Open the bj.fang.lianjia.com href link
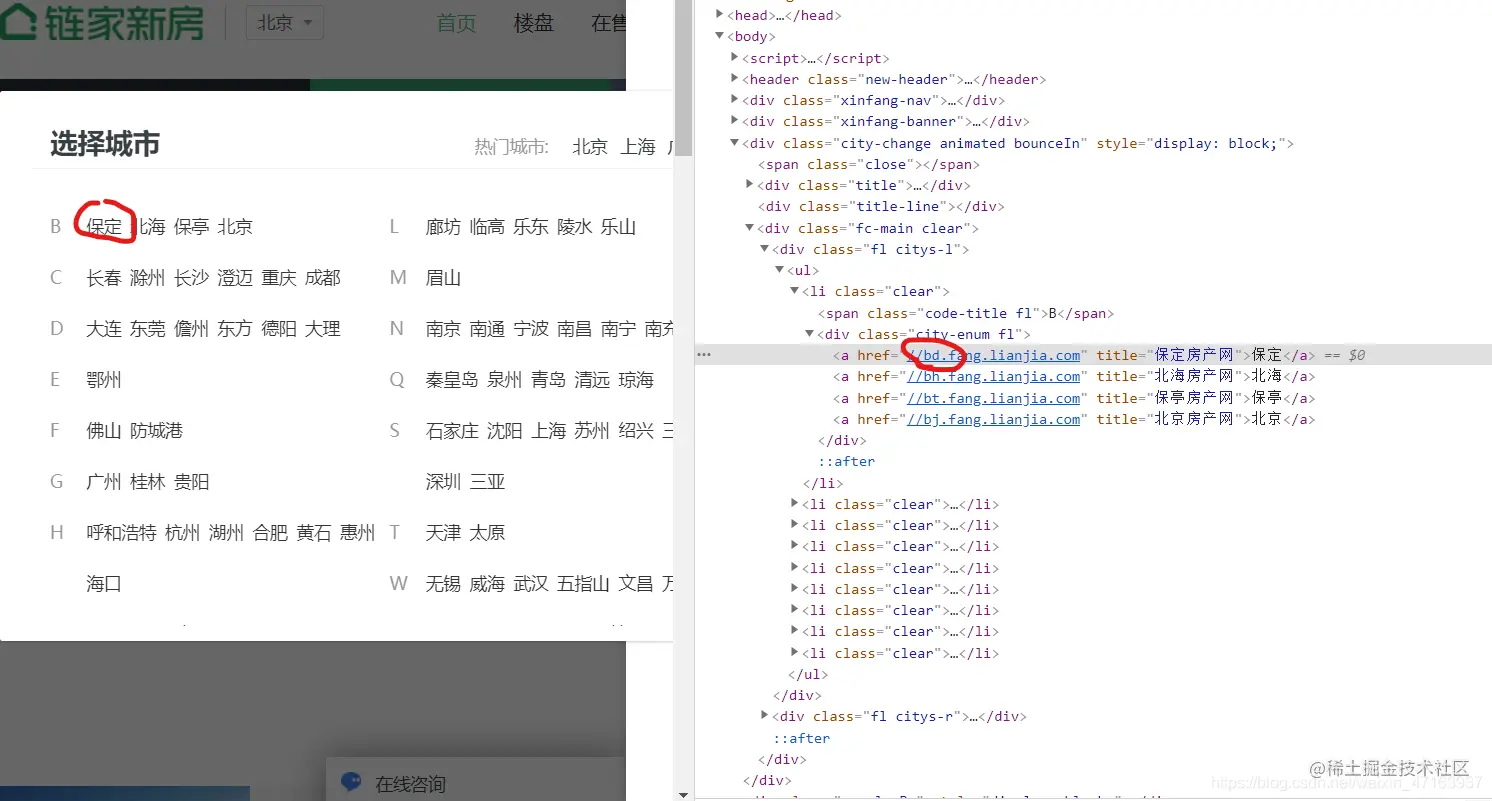 pos(993,419)
